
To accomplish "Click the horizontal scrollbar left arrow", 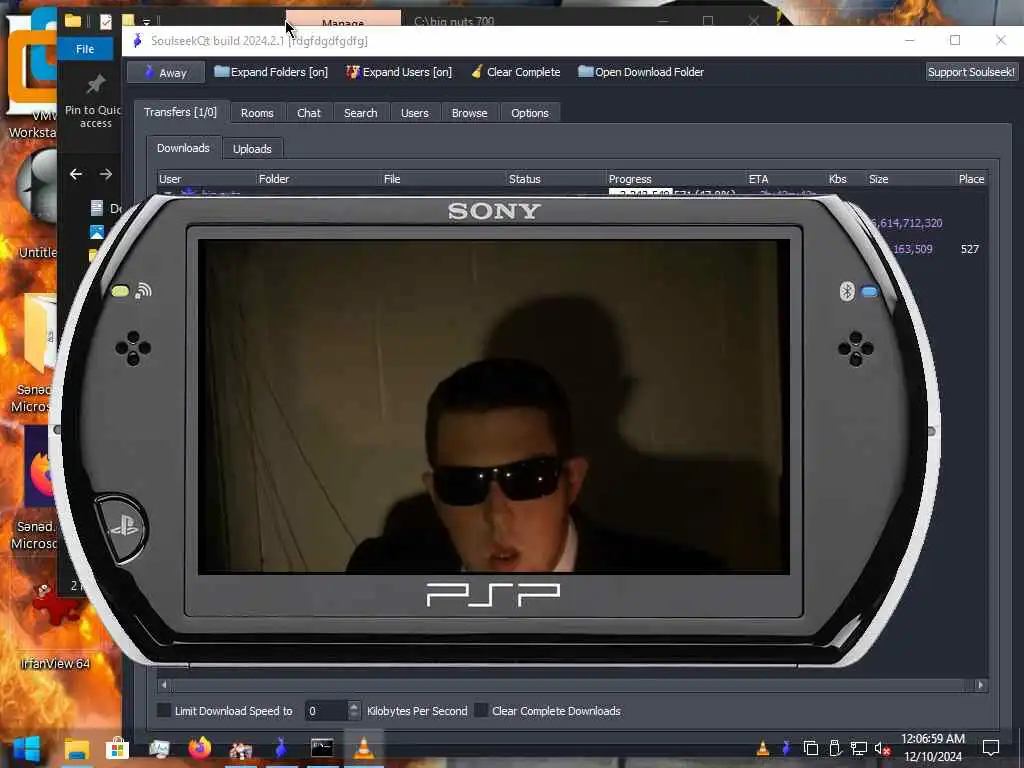I will (x=164, y=685).
